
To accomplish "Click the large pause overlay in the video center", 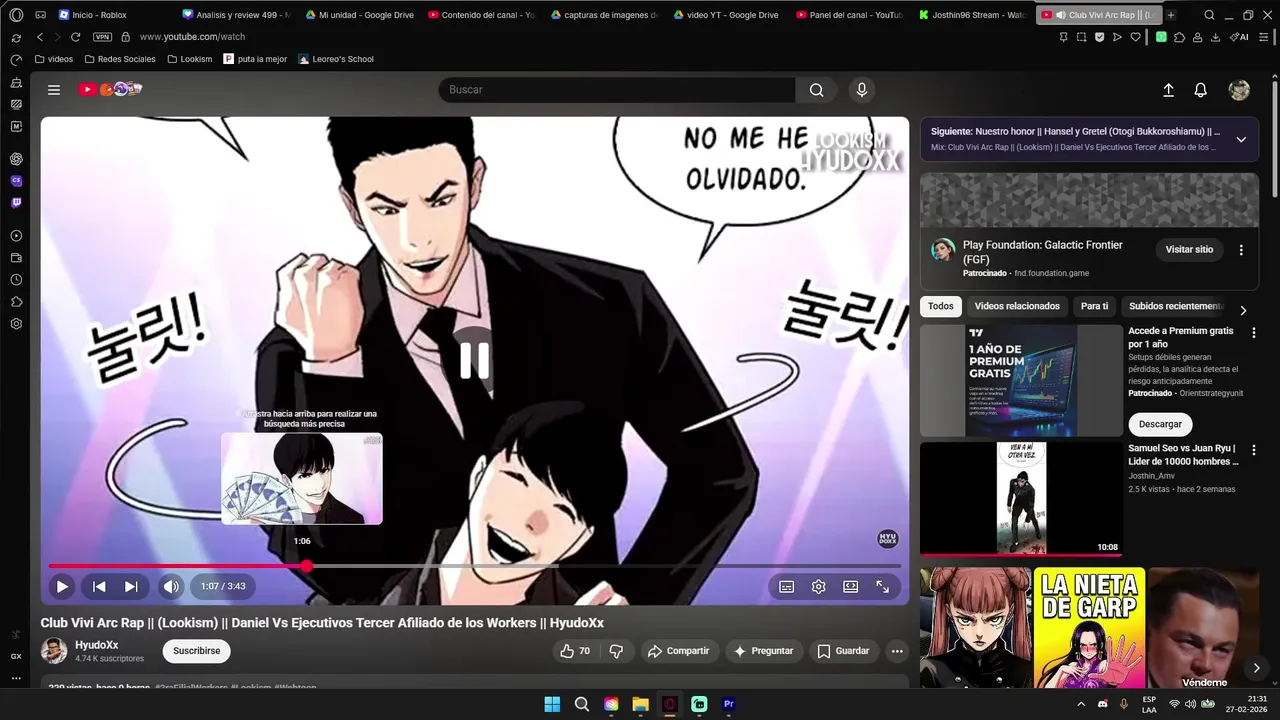I will pos(475,360).
